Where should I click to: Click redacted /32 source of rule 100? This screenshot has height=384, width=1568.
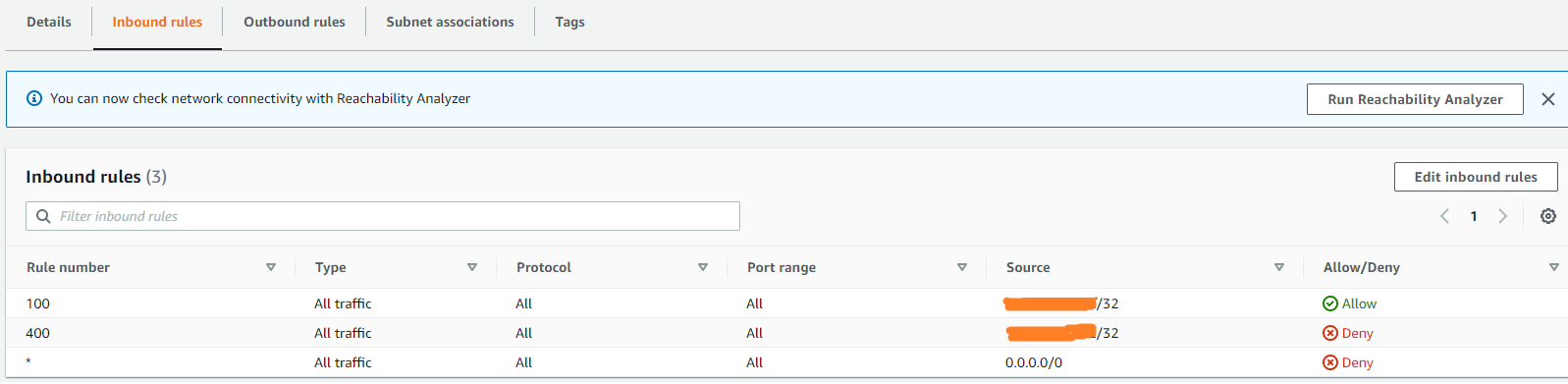[1061, 303]
